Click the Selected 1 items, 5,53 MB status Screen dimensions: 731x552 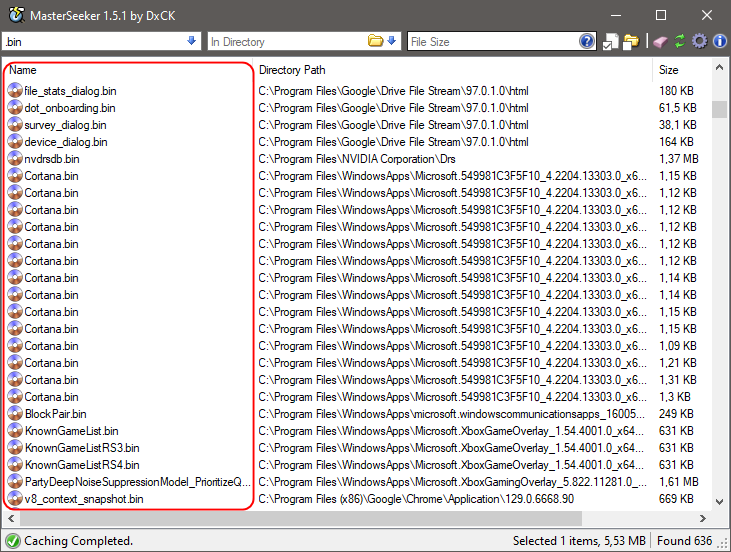[579, 541]
